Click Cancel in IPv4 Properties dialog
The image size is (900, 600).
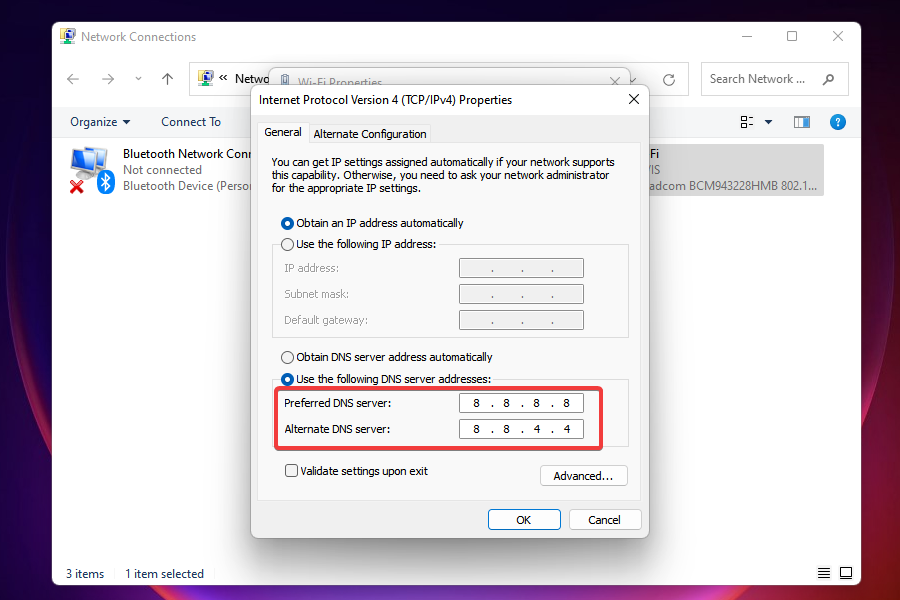(x=604, y=520)
